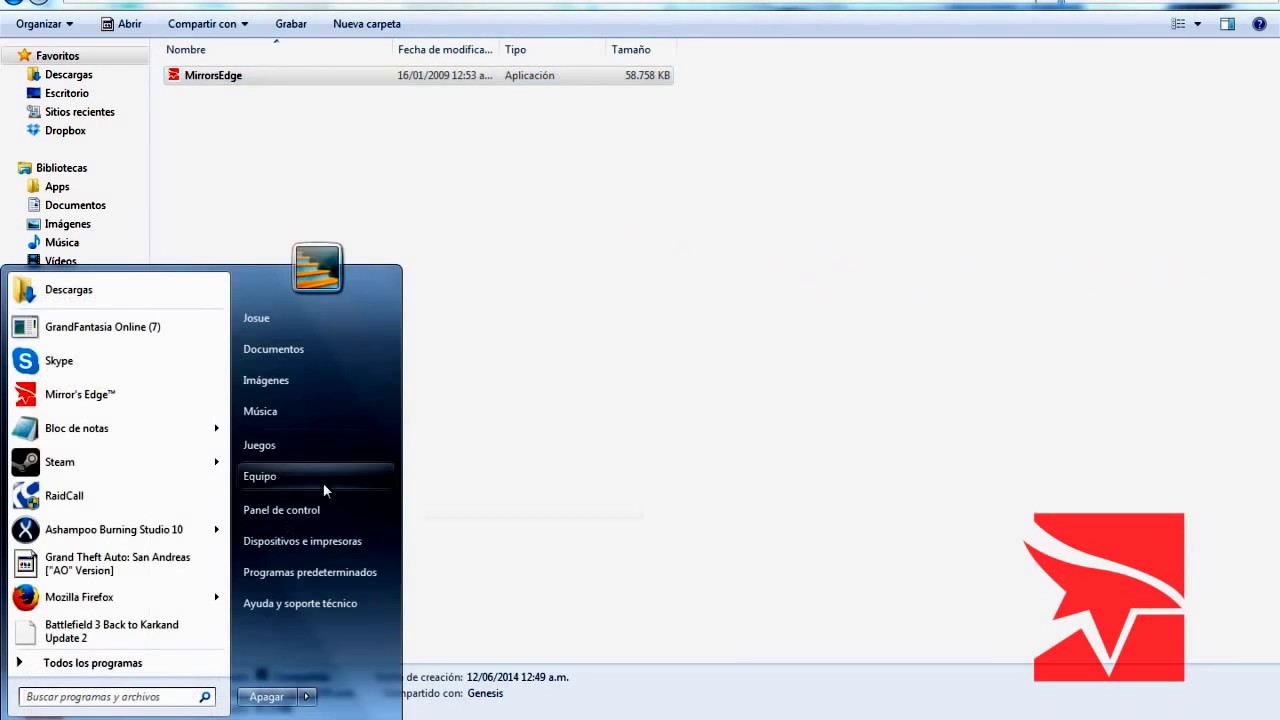1280x720 pixels.
Task: Expand the Compartir con dropdown
Action: [x=208, y=24]
